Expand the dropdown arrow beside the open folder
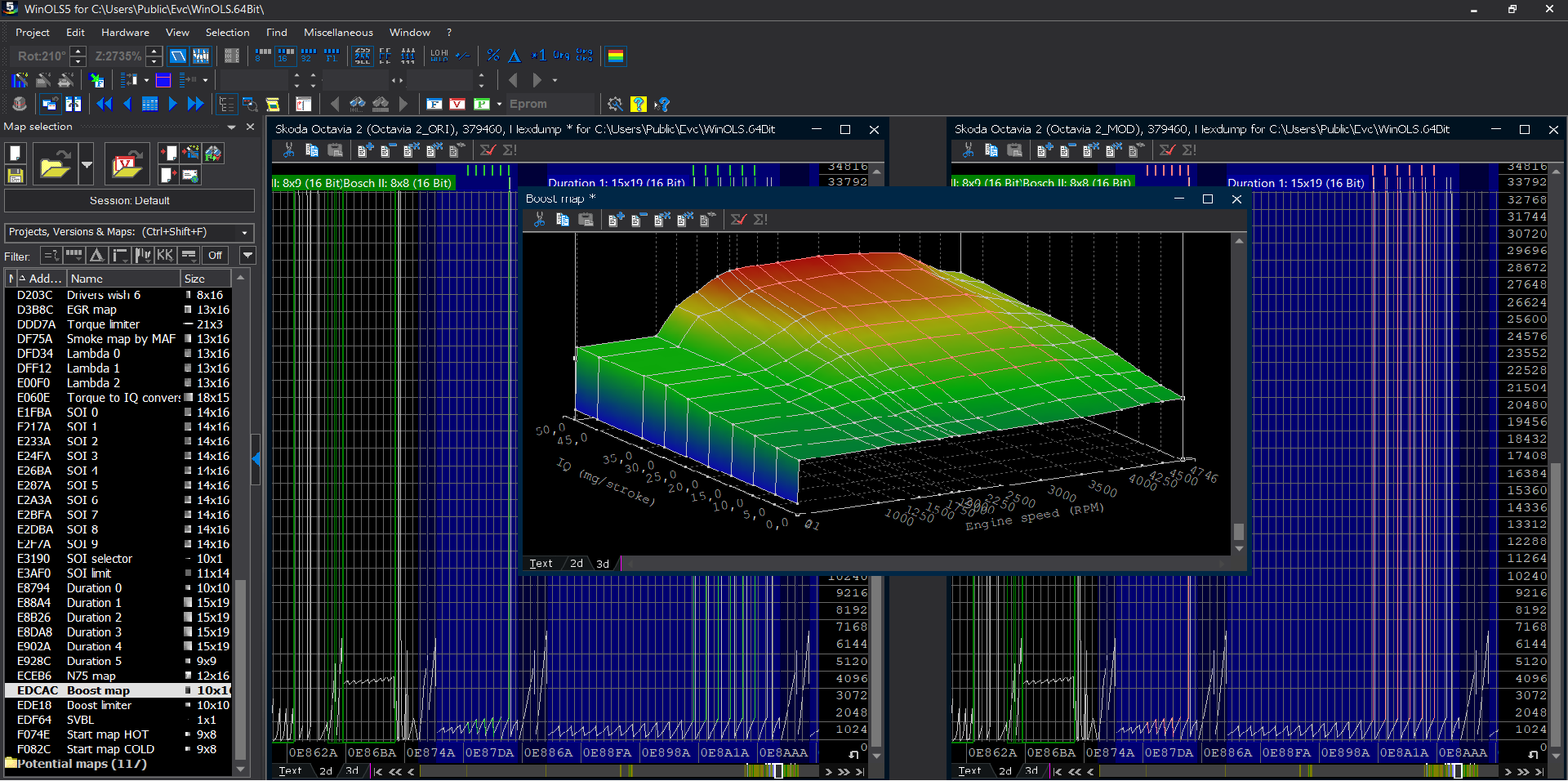The image size is (1568, 781). click(x=87, y=165)
